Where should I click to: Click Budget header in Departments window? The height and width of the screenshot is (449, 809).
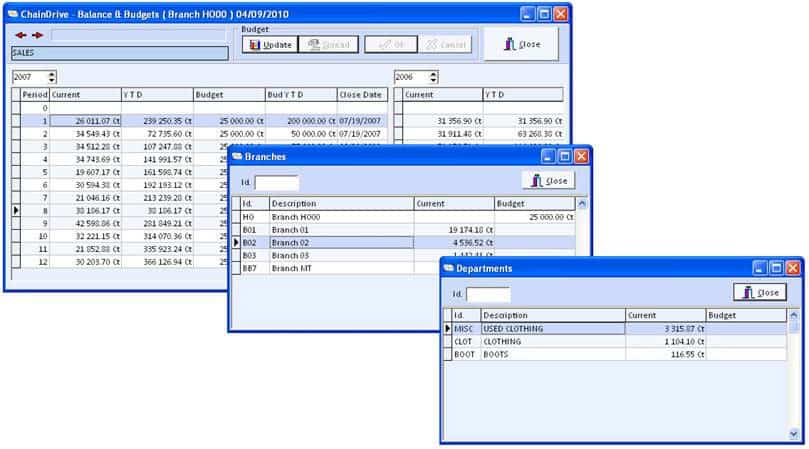point(746,315)
